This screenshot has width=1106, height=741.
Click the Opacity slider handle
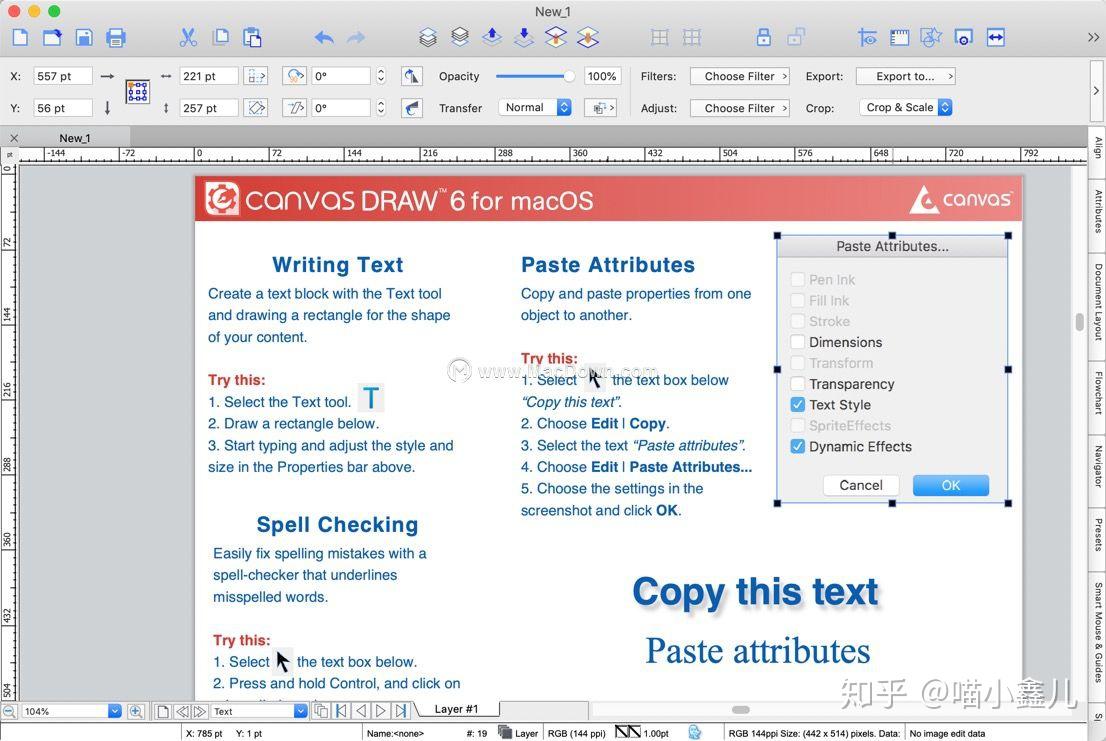pos(568,76)
